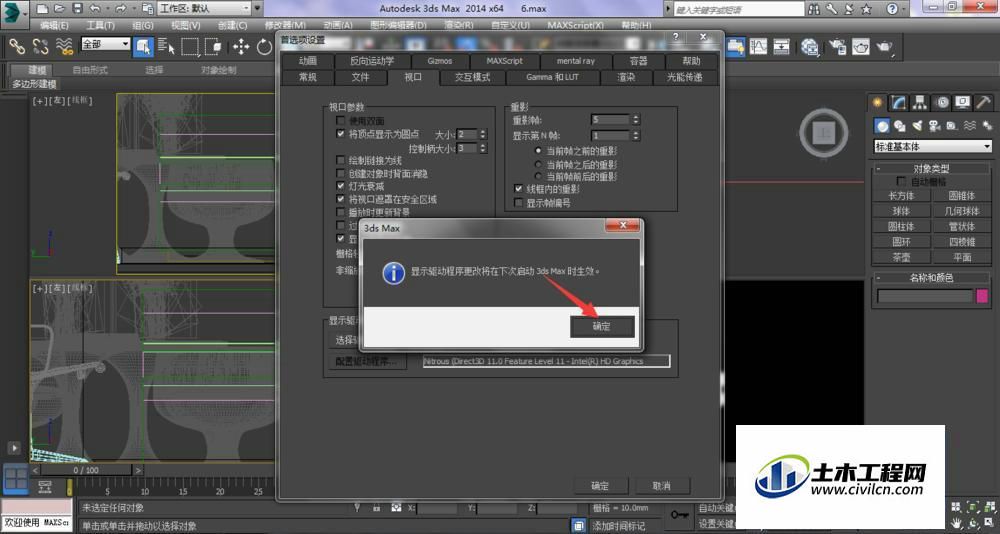
Task: Select the Lights category icon
Action: point(916,126)
